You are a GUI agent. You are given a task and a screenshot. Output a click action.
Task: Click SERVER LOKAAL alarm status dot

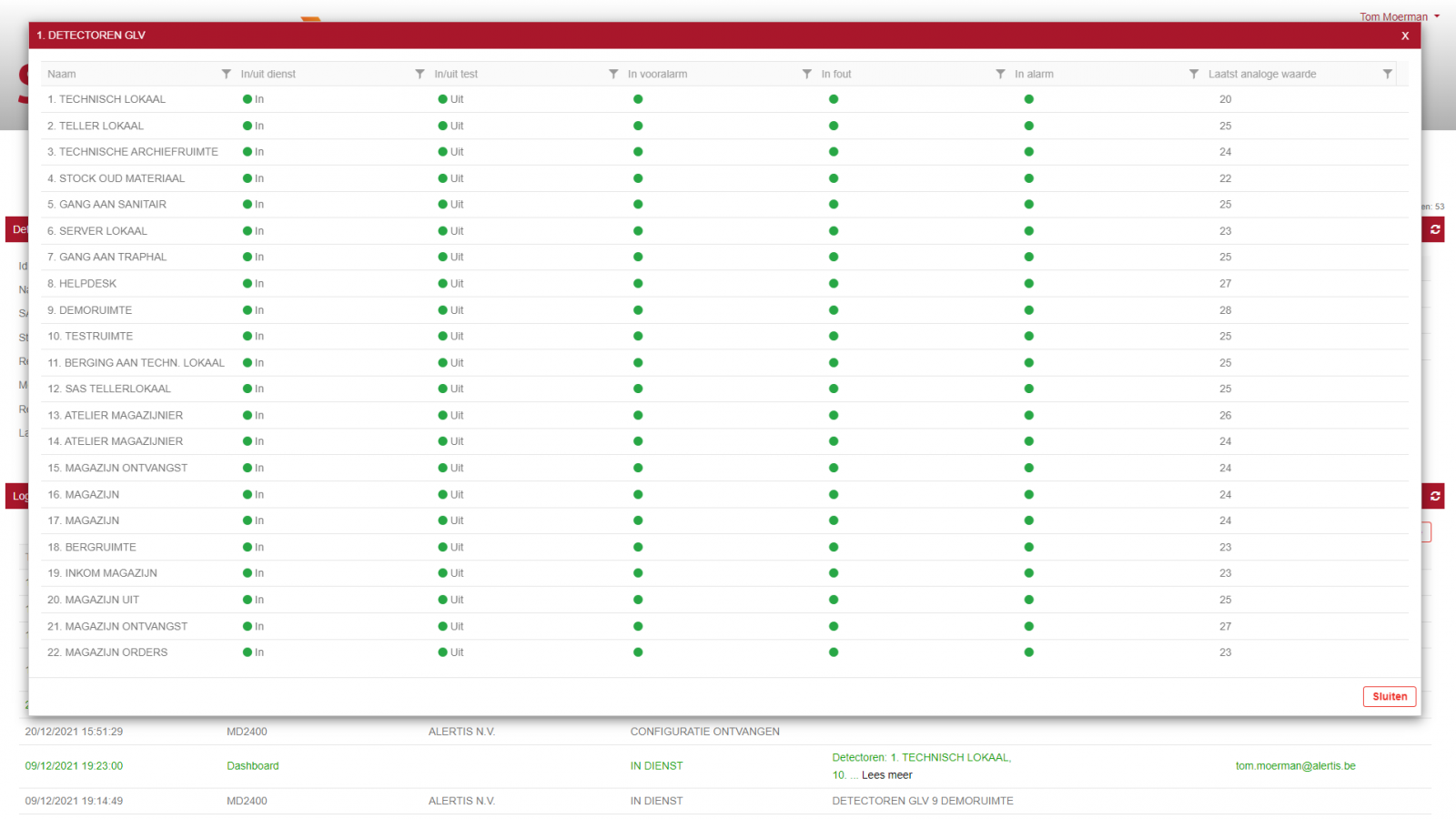pyautogui.click(x=1028, y=231)
